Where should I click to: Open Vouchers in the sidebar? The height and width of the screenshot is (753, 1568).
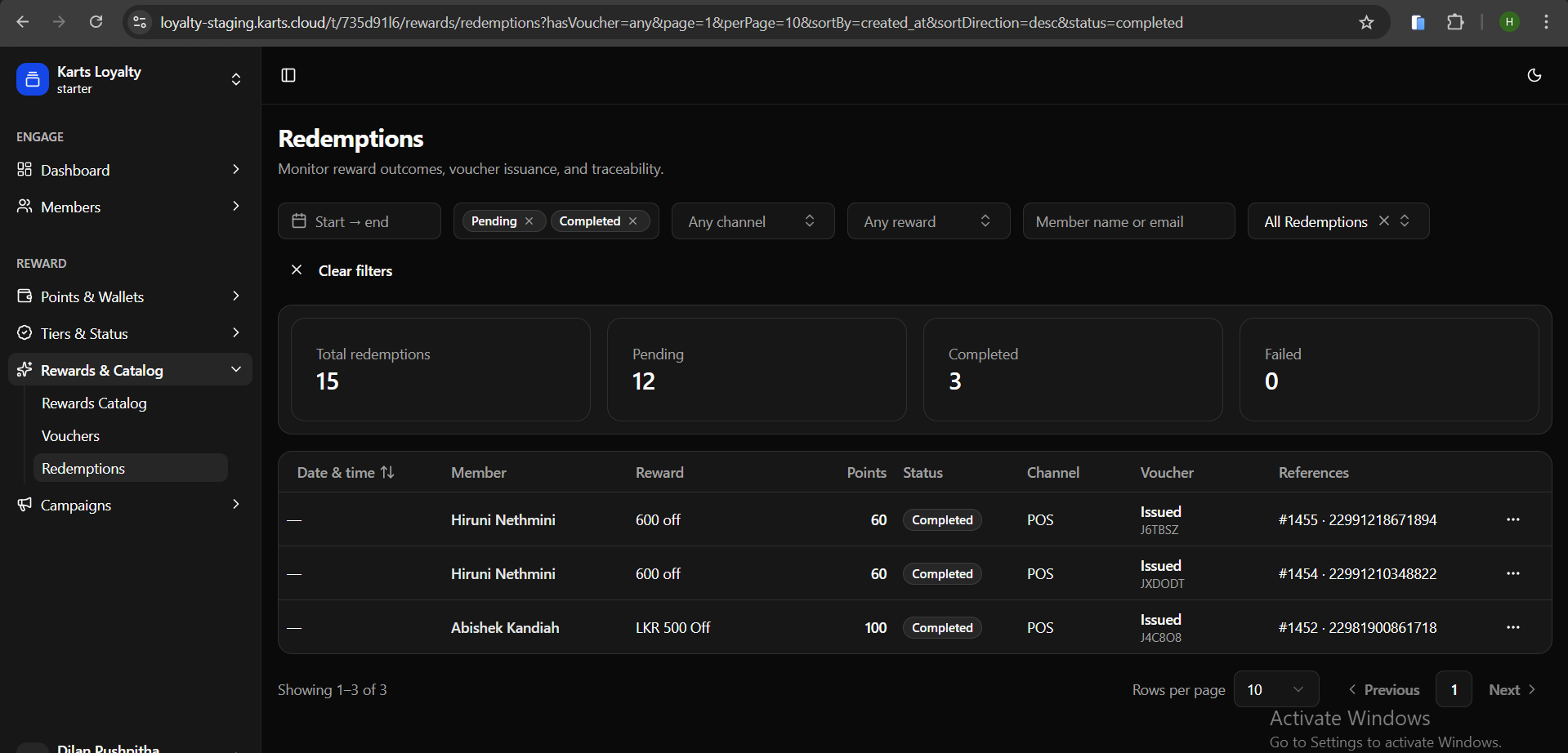(x=70, y=436)
